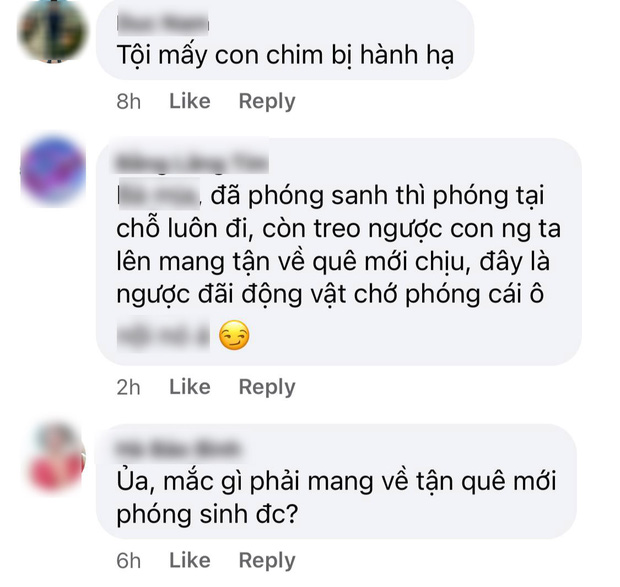Reply to the comment posted 2h ago
This screenshot has width=620, height=587.
(x=267, y=387)
